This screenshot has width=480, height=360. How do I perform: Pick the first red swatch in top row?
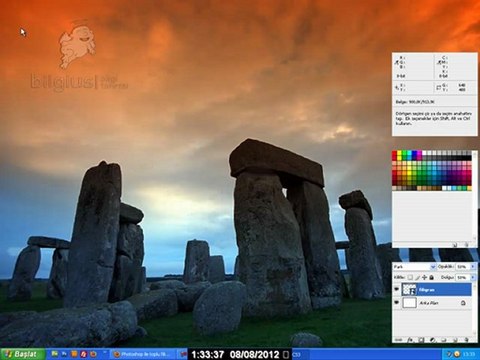tap(394, 153)
